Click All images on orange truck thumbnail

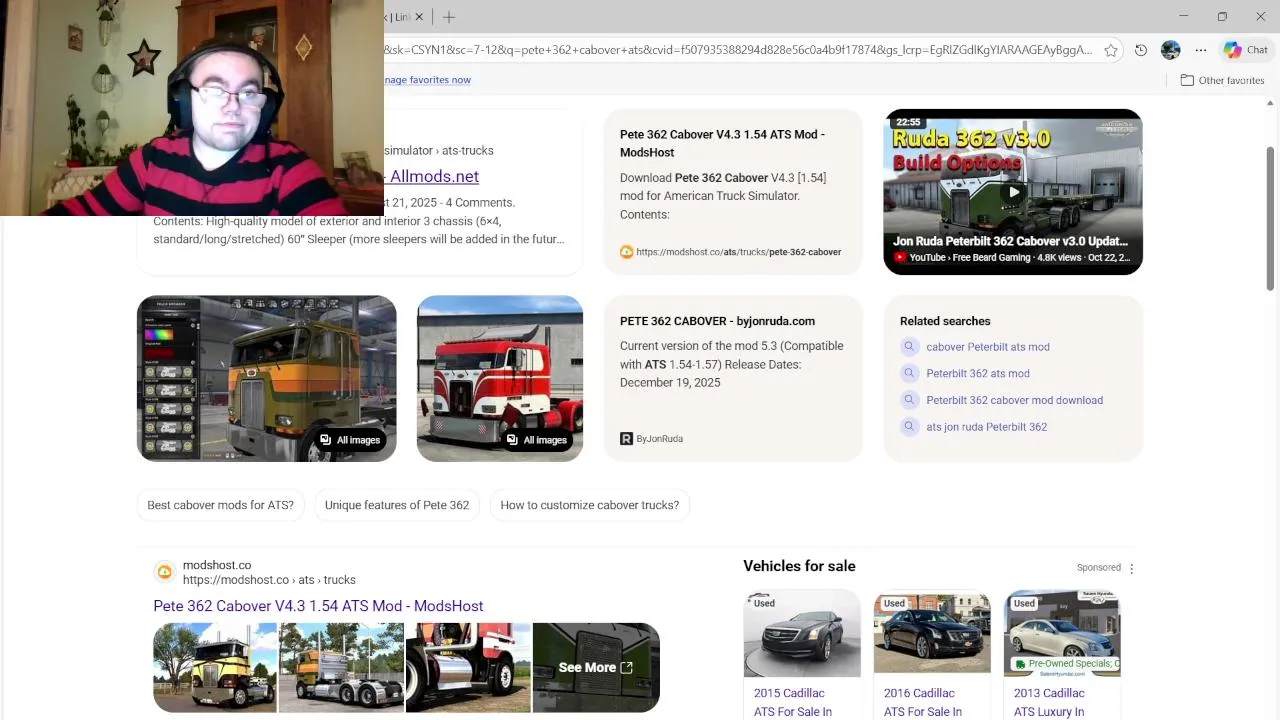(x=350, y=440)
